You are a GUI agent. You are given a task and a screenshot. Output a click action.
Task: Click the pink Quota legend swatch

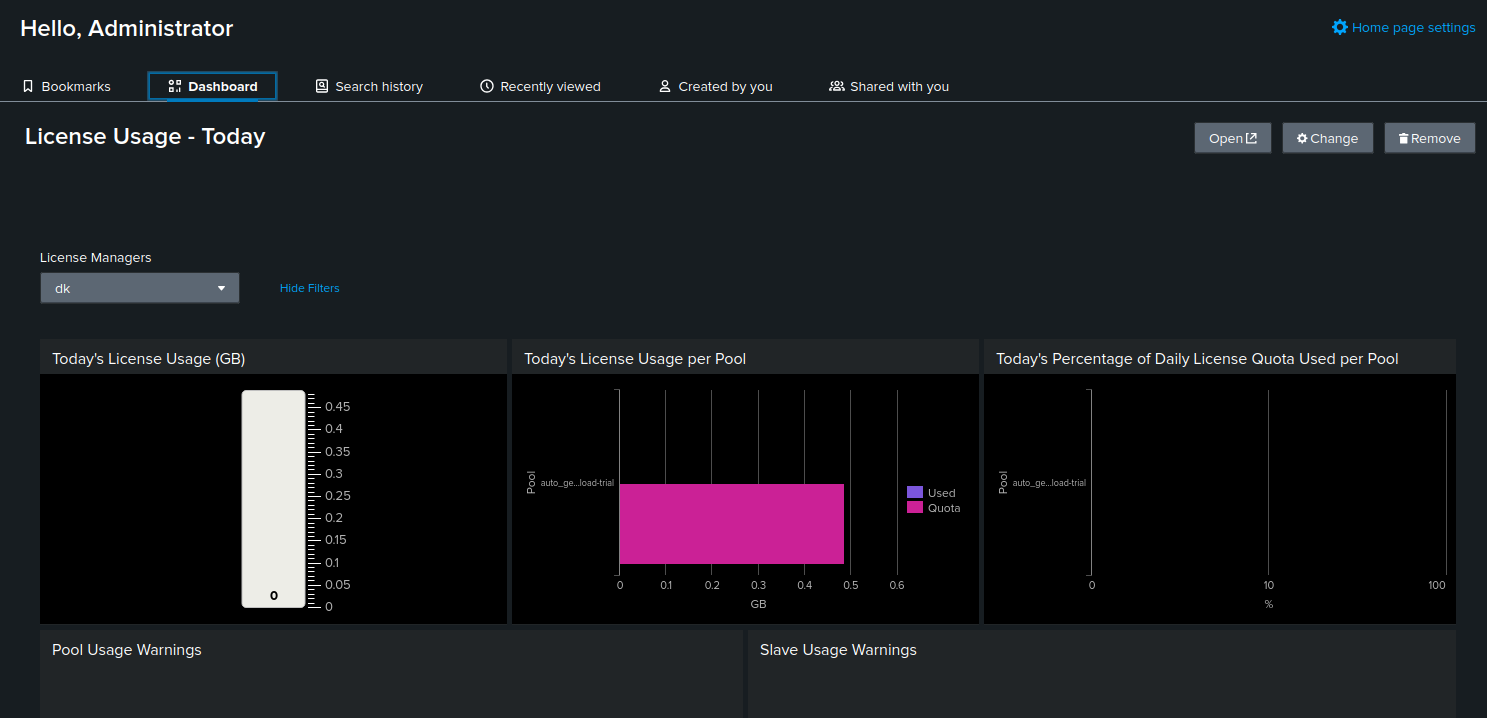pyautogui.click(x=916, y=507)
